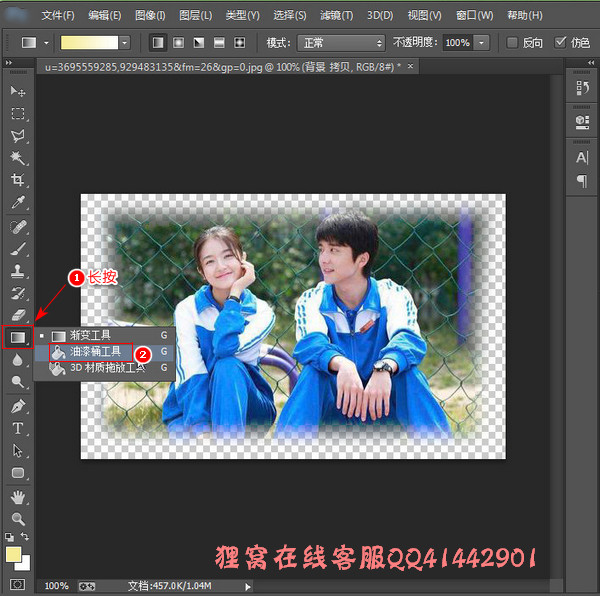600x596 pixels.
Task: Select the Type tool
Action: pyautogui.click(x=17, y=428)
